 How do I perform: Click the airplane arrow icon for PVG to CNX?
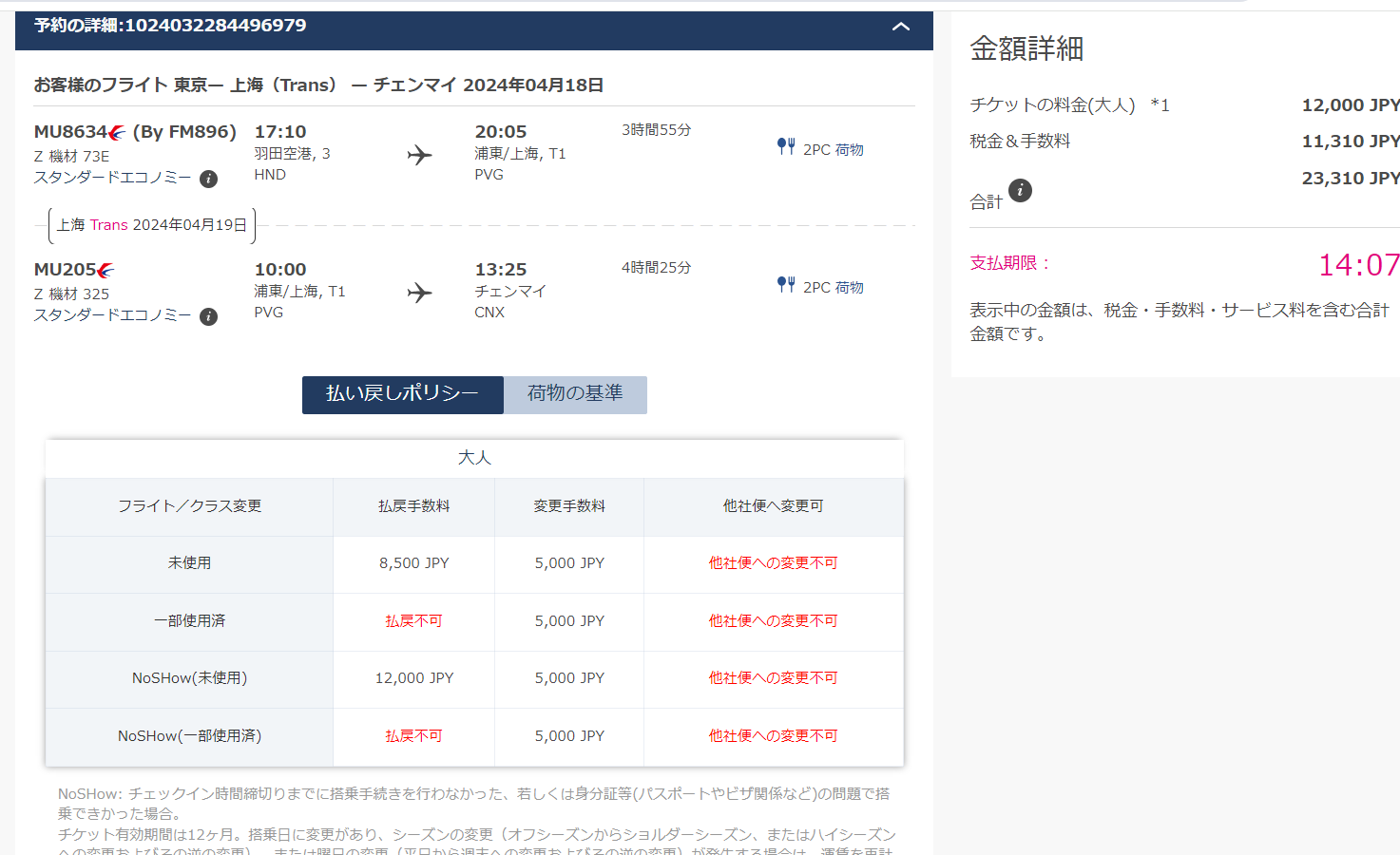pos(419,293)
